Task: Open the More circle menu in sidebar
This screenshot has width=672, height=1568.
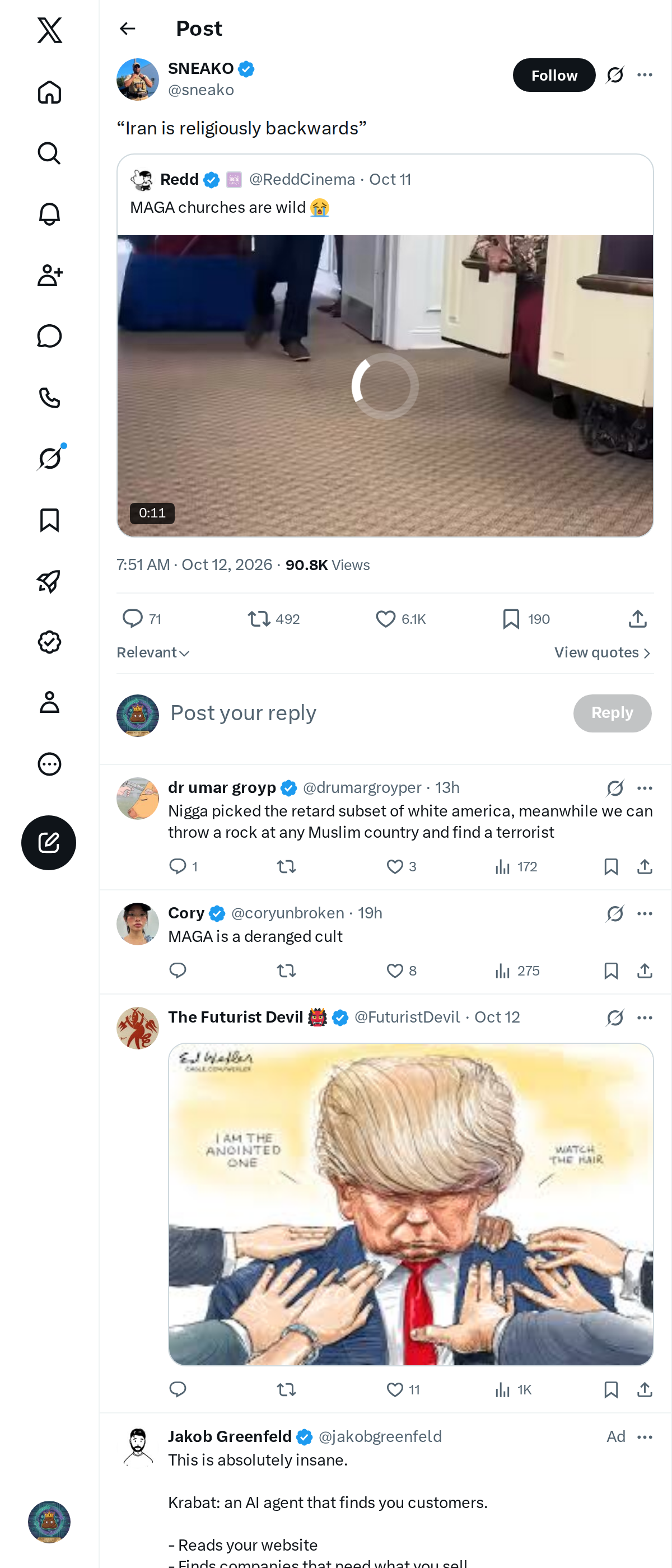Action: click(49, 764)
